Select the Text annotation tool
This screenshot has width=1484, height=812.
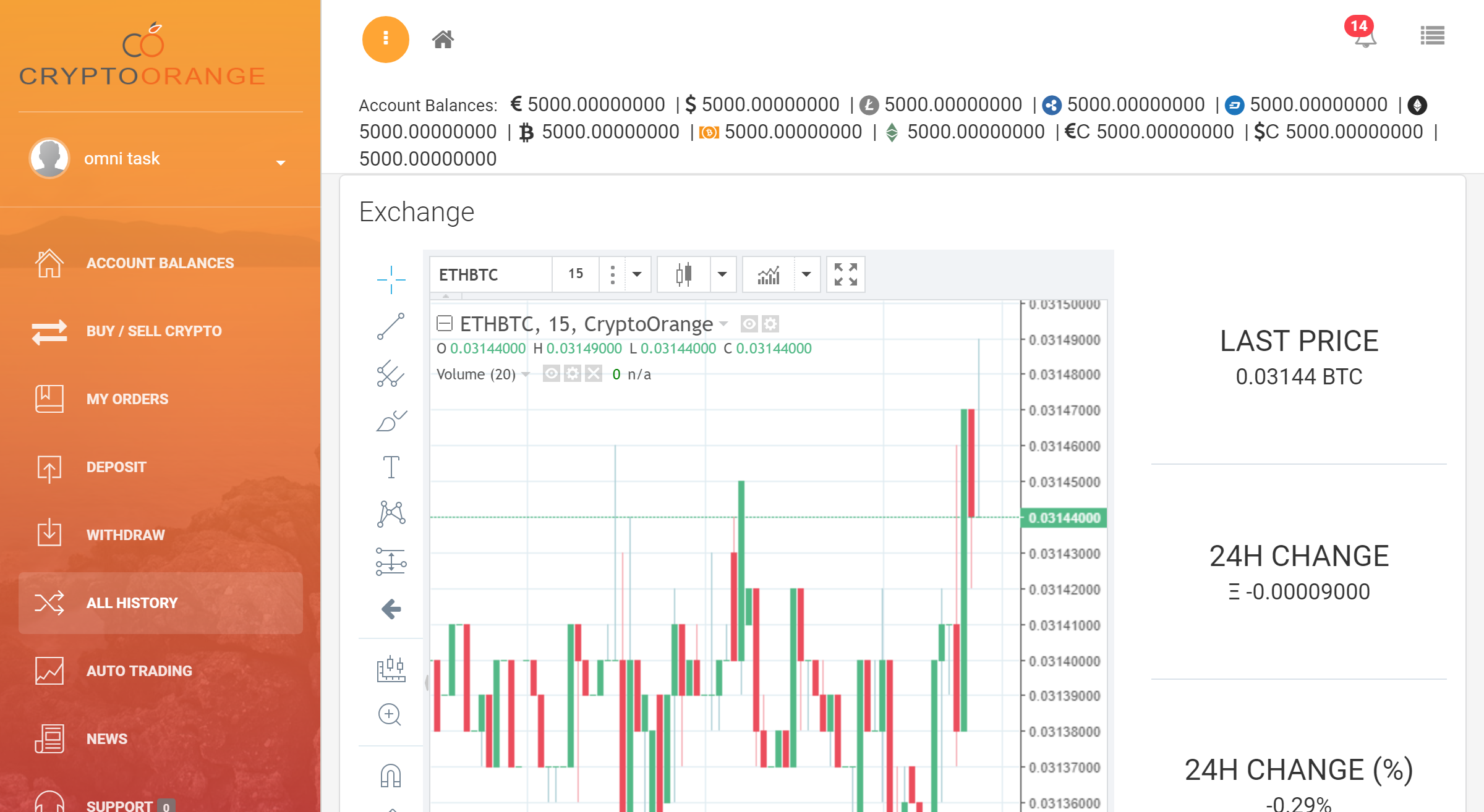(391, 467)
